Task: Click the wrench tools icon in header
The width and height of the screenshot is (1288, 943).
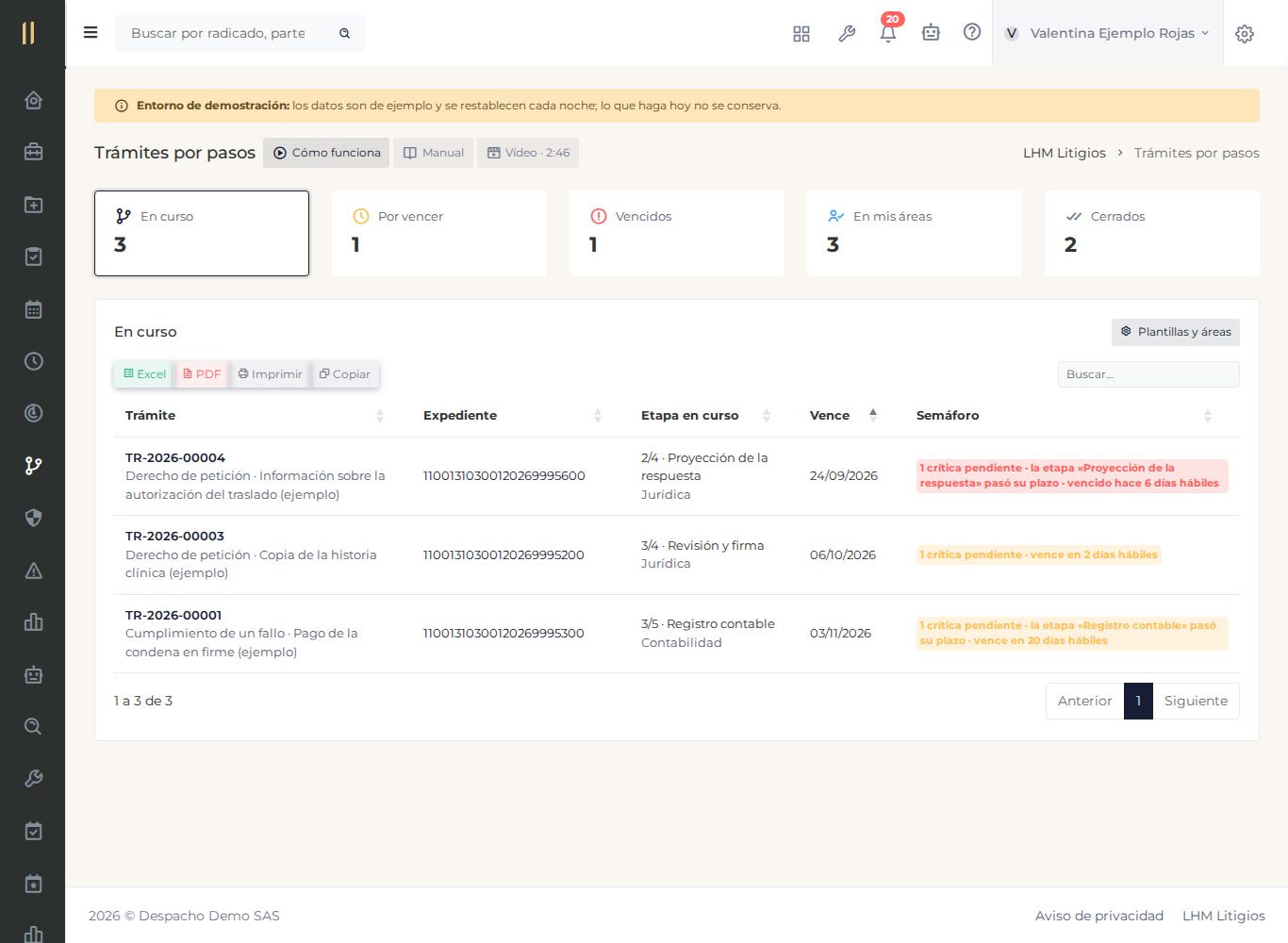Action: coord(847,34)
